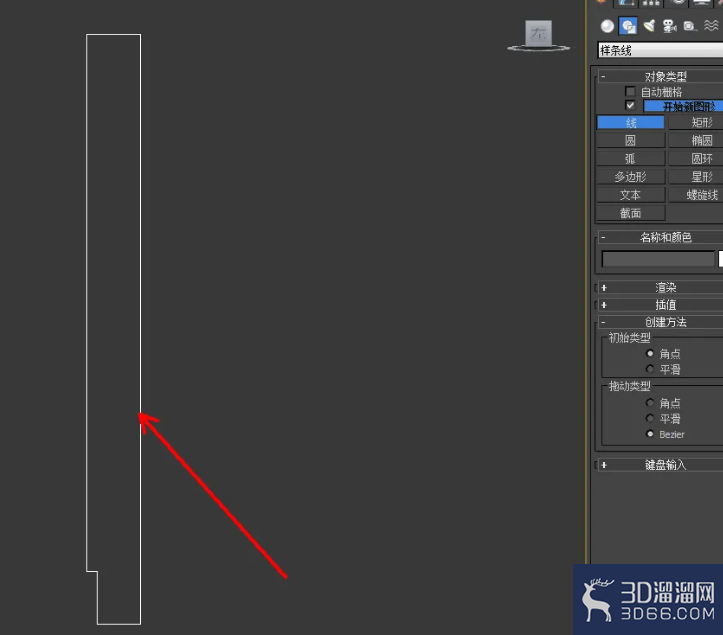
Task: Expand the 渲染 rollout
Action: pyautogui.click(x=660, y=288)
